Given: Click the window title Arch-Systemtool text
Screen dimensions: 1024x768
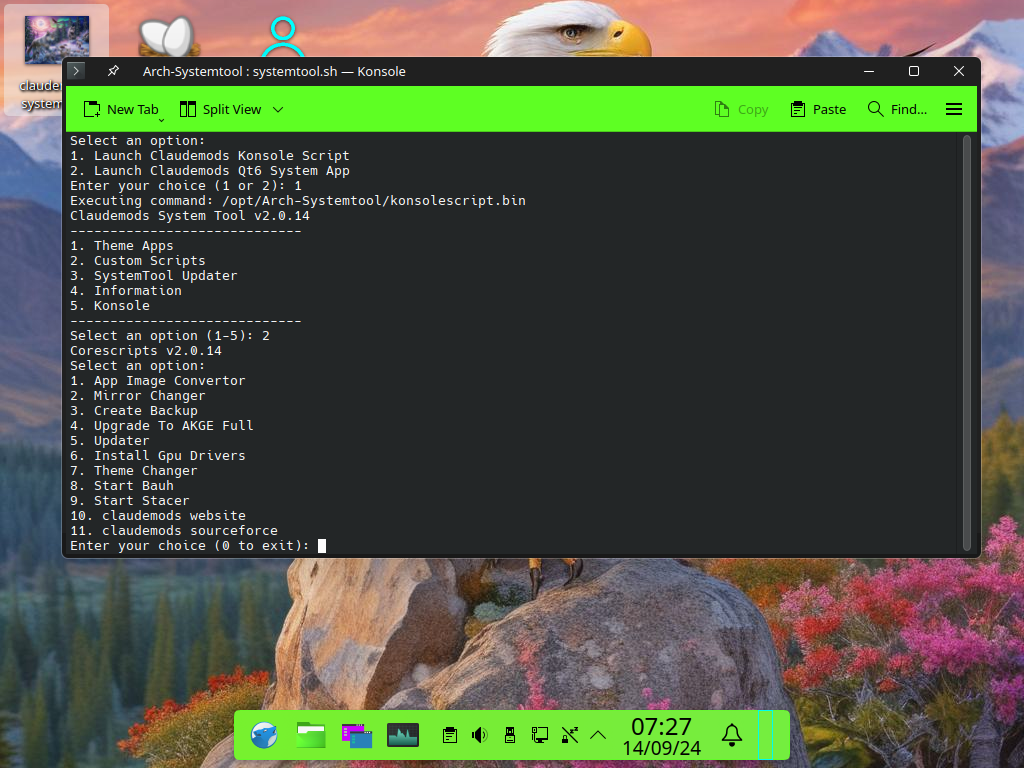Looking at the screenshot, I should pos(274,71).
